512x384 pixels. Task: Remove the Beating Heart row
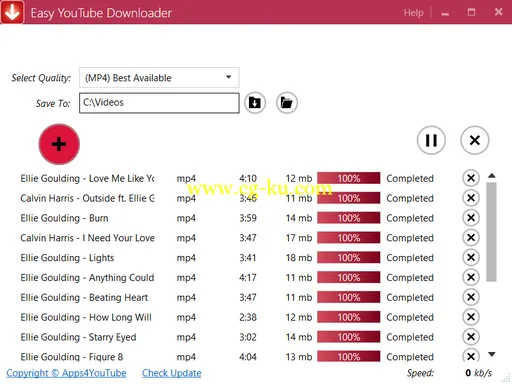click(471, 297)
